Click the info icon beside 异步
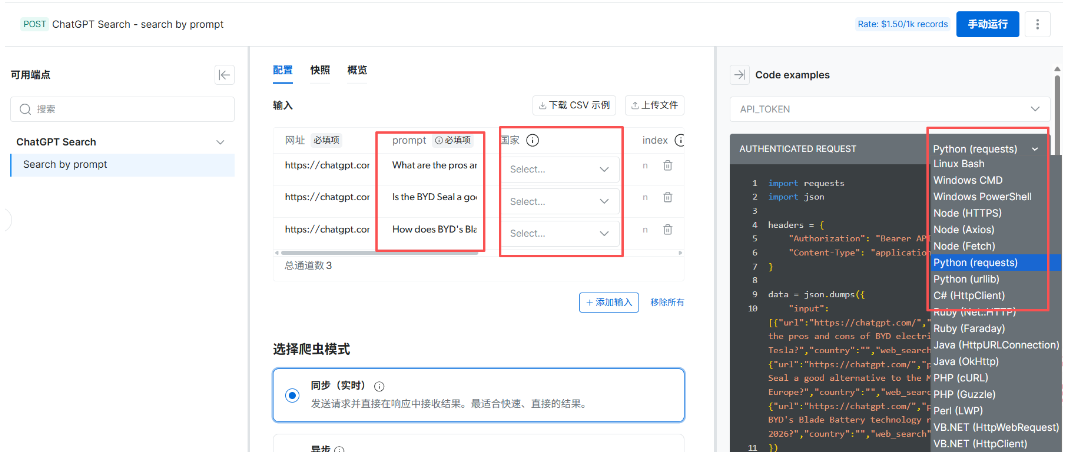Viewport: 1067px width, 456px height. 339,451
